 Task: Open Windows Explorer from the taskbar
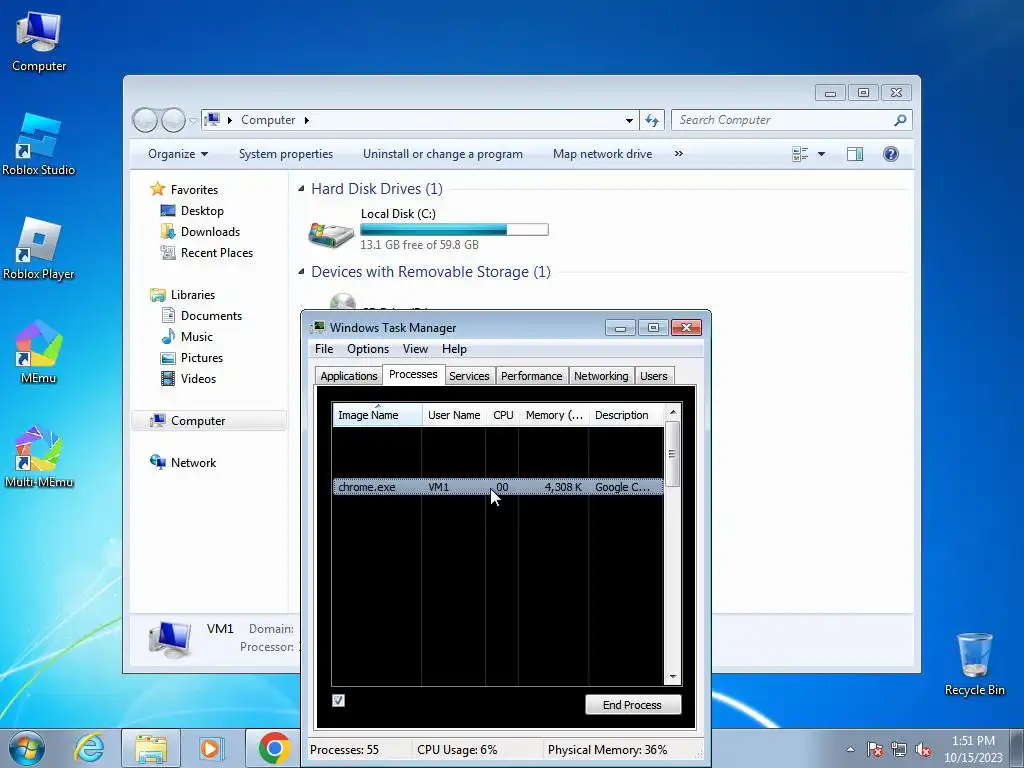coord(151,748)
